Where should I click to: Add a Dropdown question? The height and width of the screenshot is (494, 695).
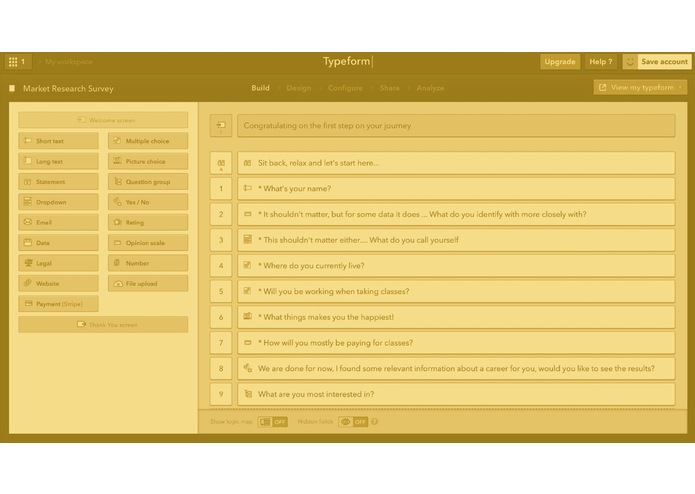(x=59, y=202)
